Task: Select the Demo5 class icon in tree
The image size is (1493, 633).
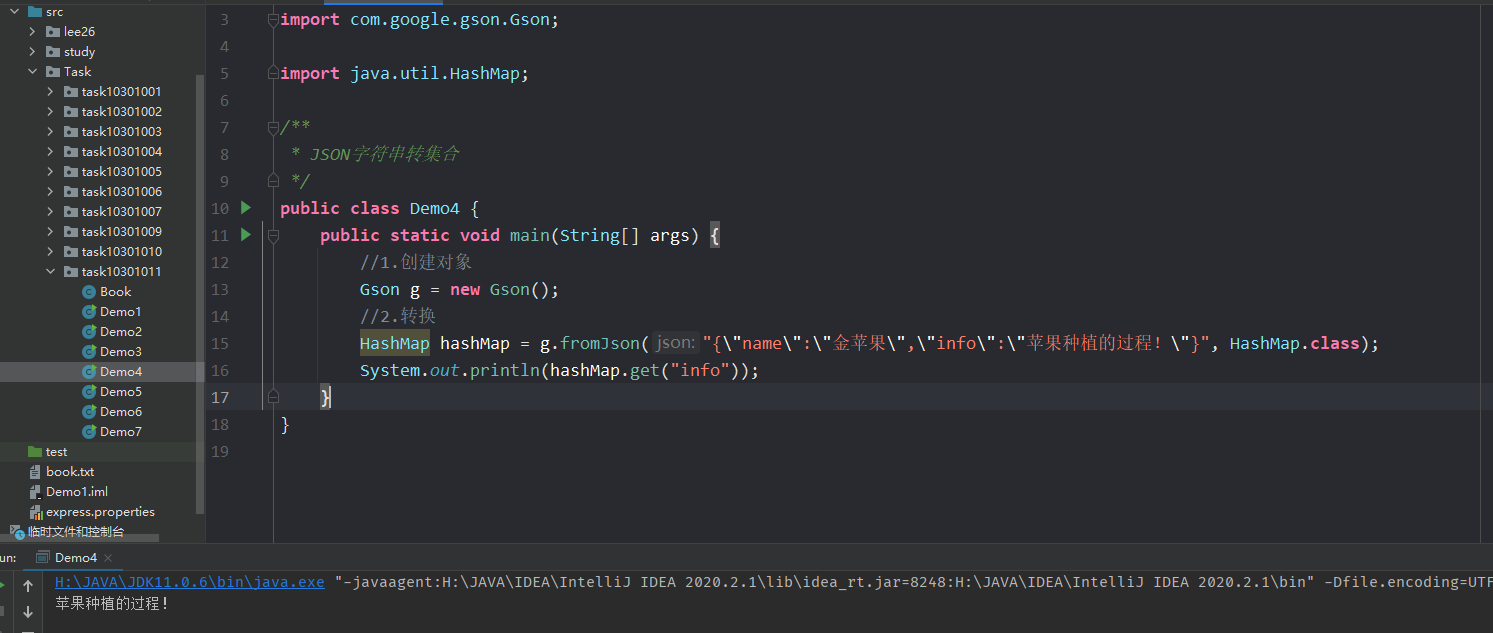Action: (89, 392)
